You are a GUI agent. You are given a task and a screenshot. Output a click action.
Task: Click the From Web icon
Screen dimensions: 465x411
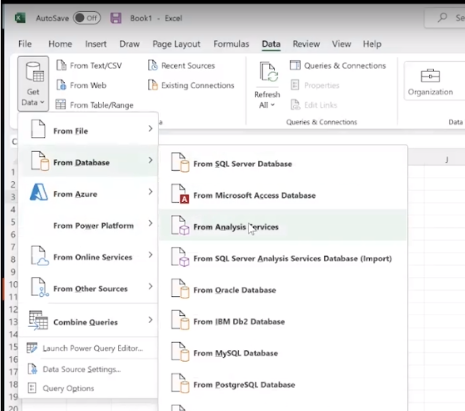[x=61, y=85]
